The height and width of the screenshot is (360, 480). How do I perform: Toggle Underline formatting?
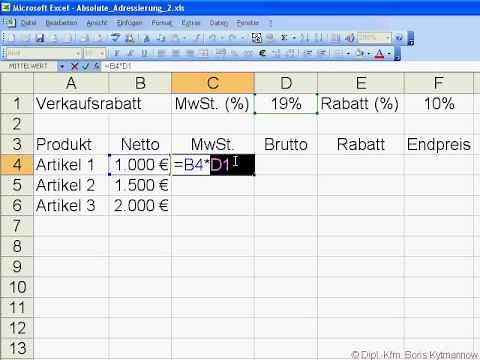[x=144, y=53]
